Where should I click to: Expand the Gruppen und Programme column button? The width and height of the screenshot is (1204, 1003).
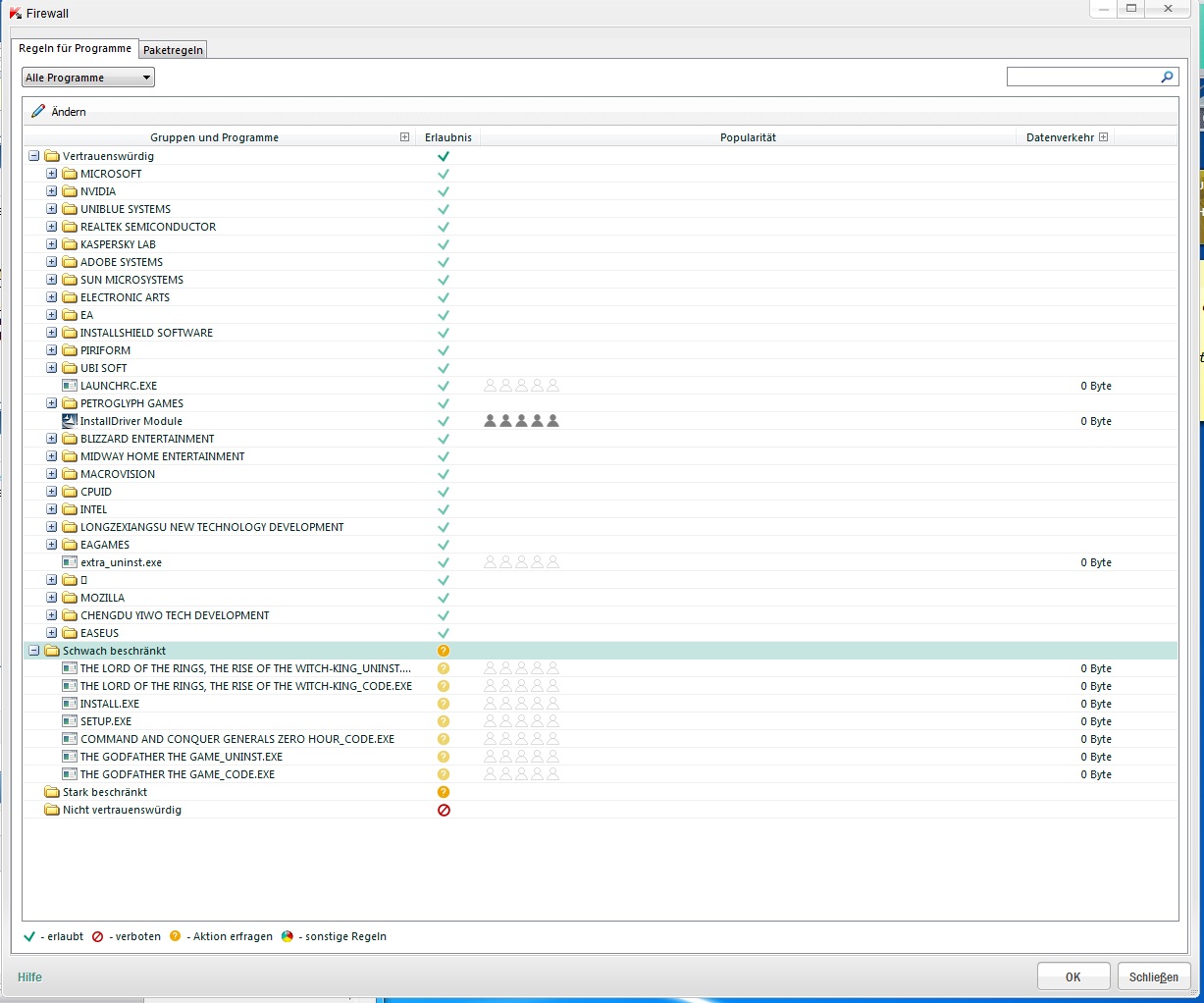pyautogui.click(x=404, y=137)
